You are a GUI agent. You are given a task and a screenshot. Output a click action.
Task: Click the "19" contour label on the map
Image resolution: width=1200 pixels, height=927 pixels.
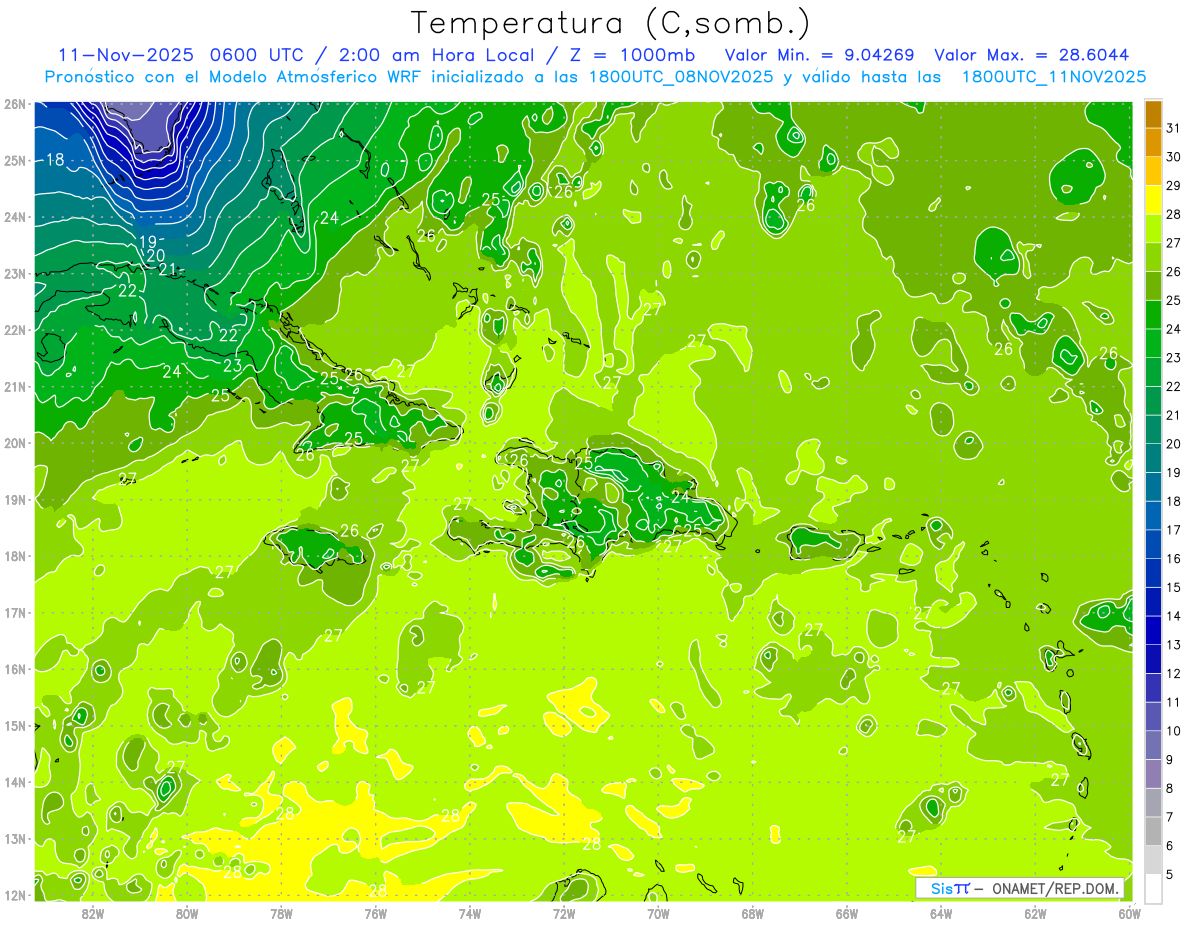(x=147, y=242)
